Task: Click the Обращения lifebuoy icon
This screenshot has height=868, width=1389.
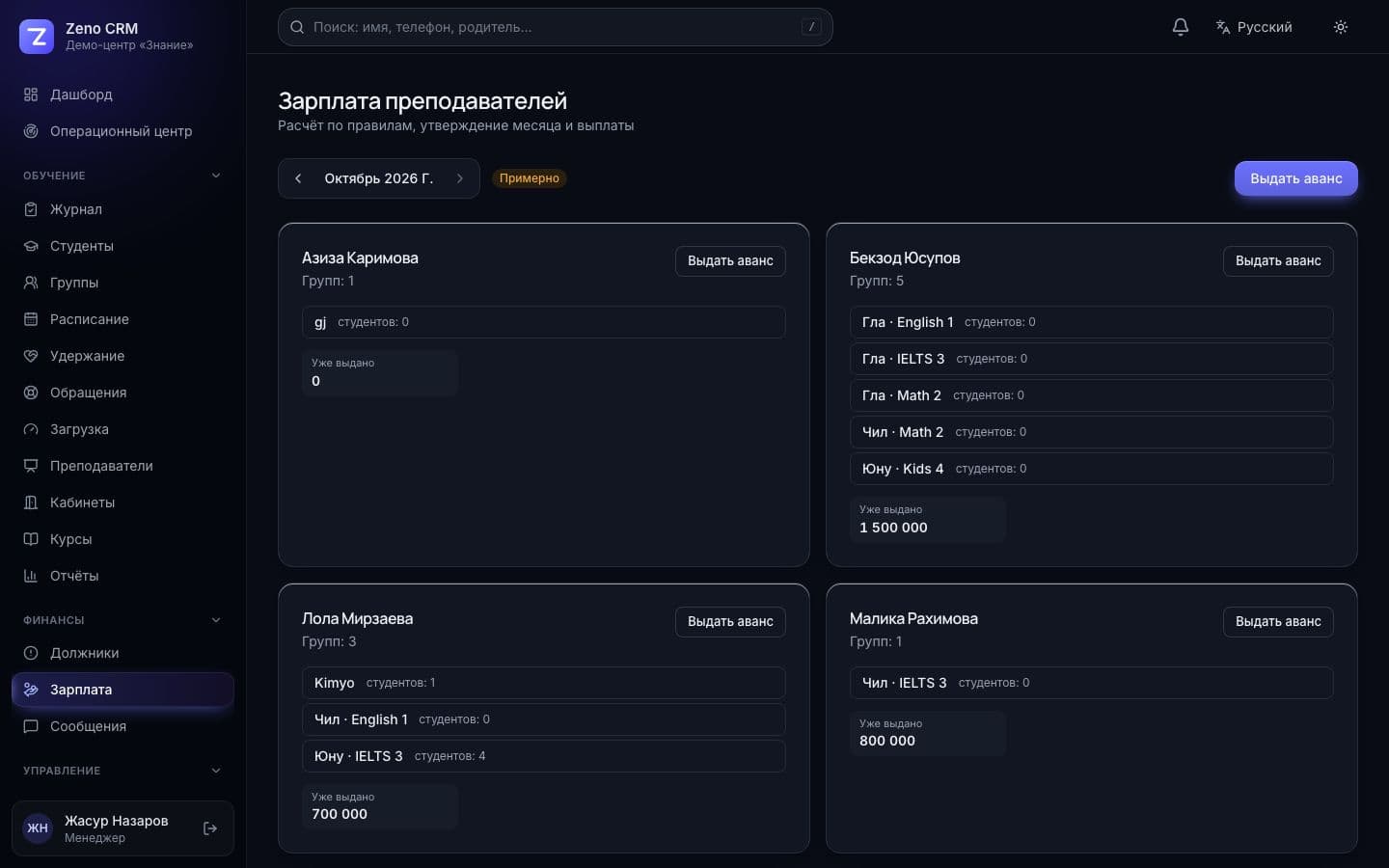Action: 31,393
